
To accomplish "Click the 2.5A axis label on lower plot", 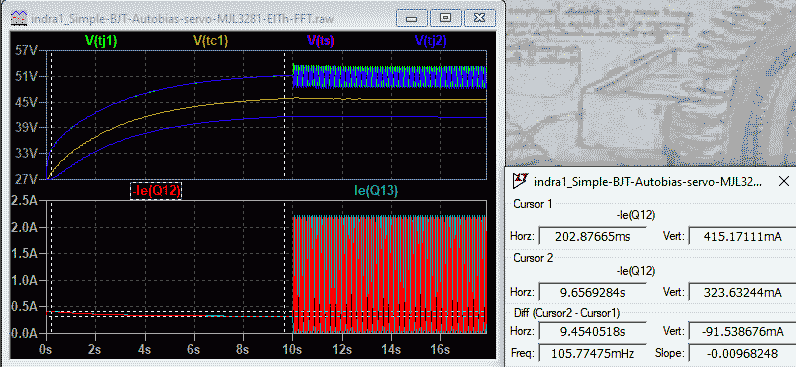I will click(x=24, y=201).
